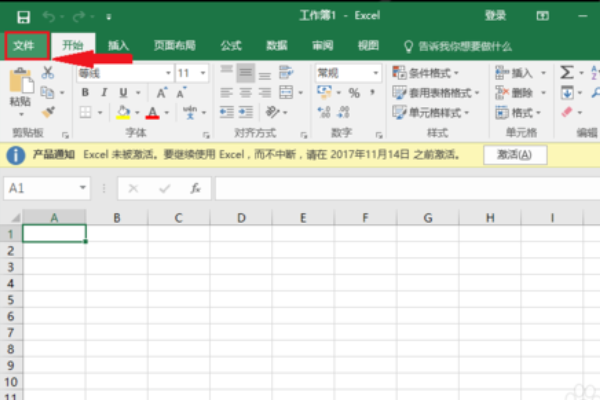This screenshot has width=600, height=400.
Task: Click the Percent Style icon
Action: [354, 93]
